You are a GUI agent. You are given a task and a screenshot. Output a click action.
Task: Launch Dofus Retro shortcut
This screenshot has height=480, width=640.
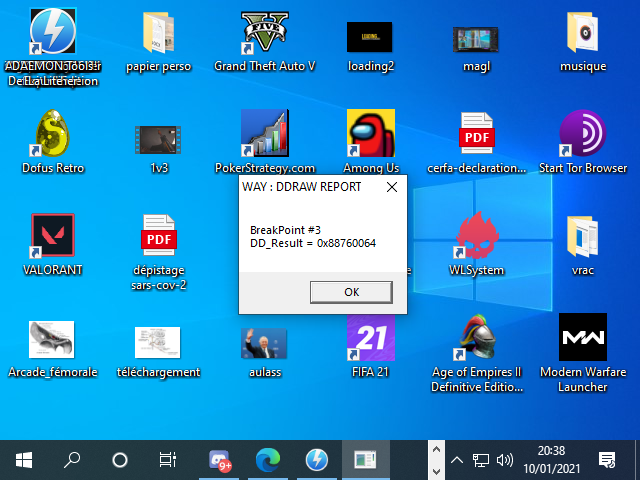(53, 133)
